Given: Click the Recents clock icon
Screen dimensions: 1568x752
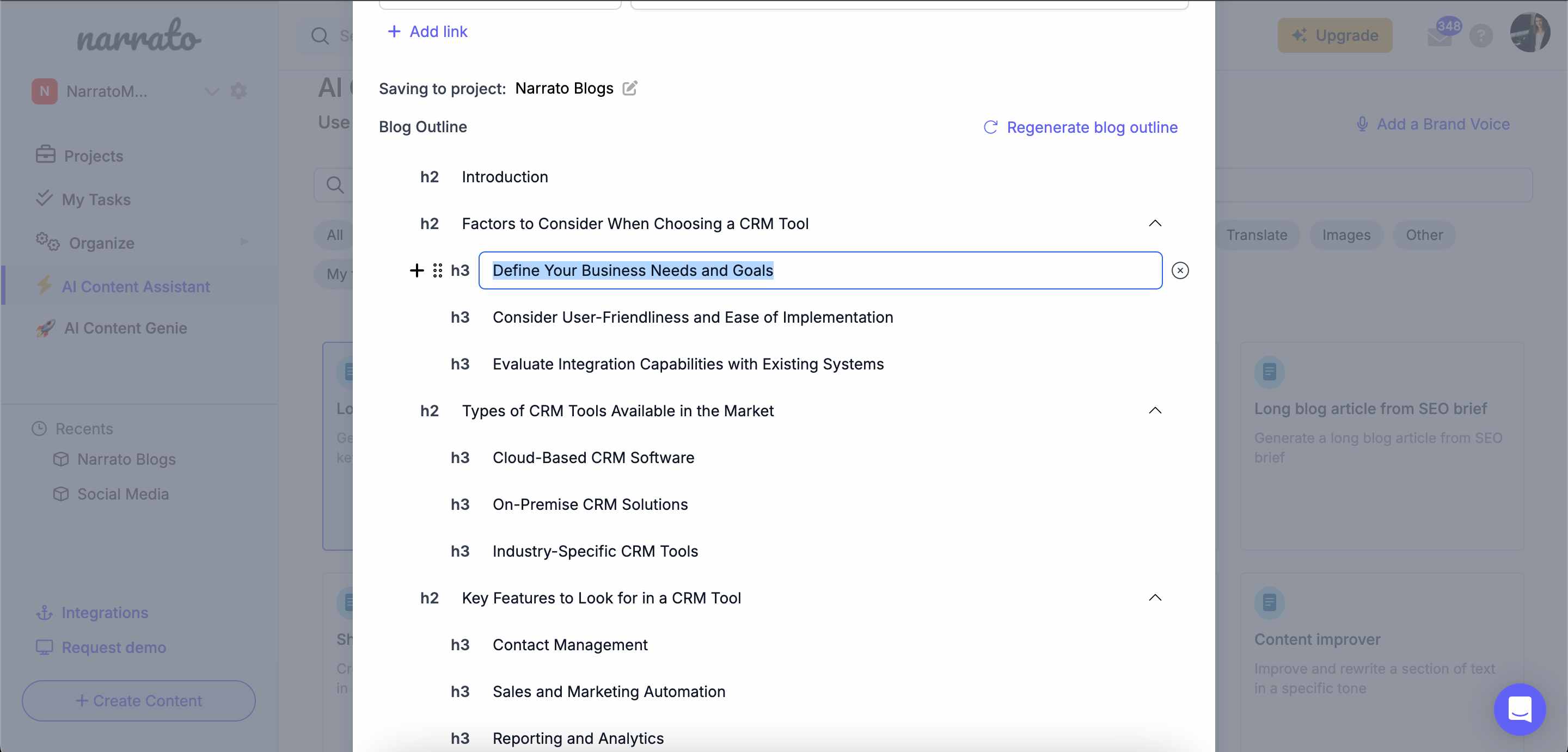Looking at the screenshot, I should [39, 428].
